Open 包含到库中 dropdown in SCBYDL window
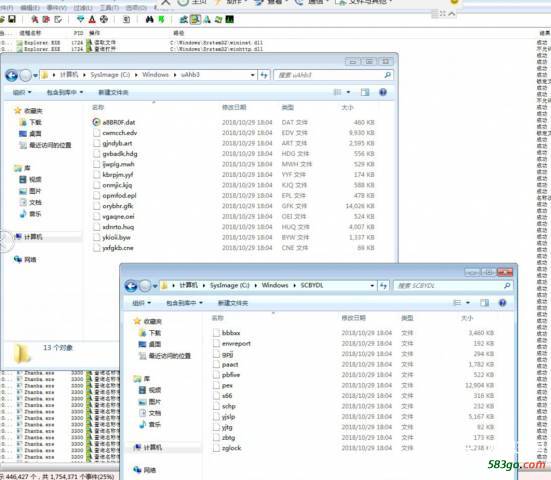 (184, 303)
